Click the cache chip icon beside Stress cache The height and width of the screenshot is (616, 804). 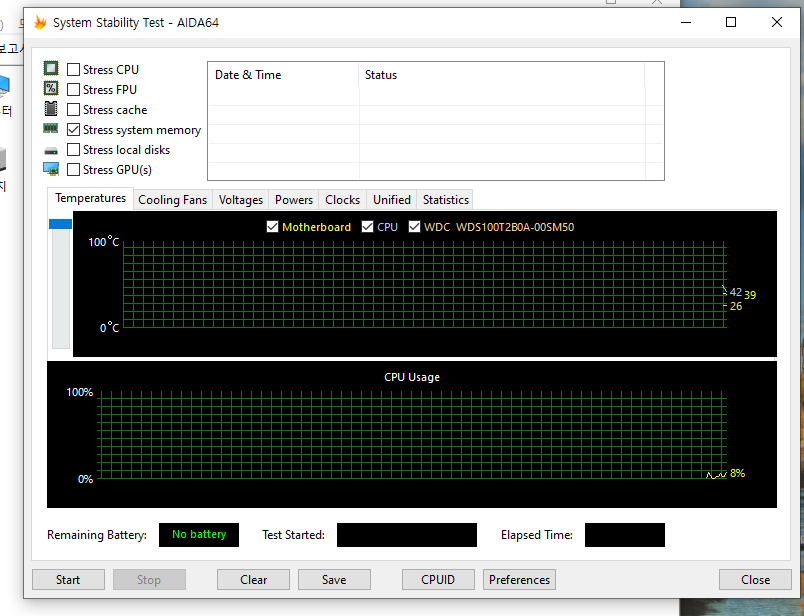point(51,109)
